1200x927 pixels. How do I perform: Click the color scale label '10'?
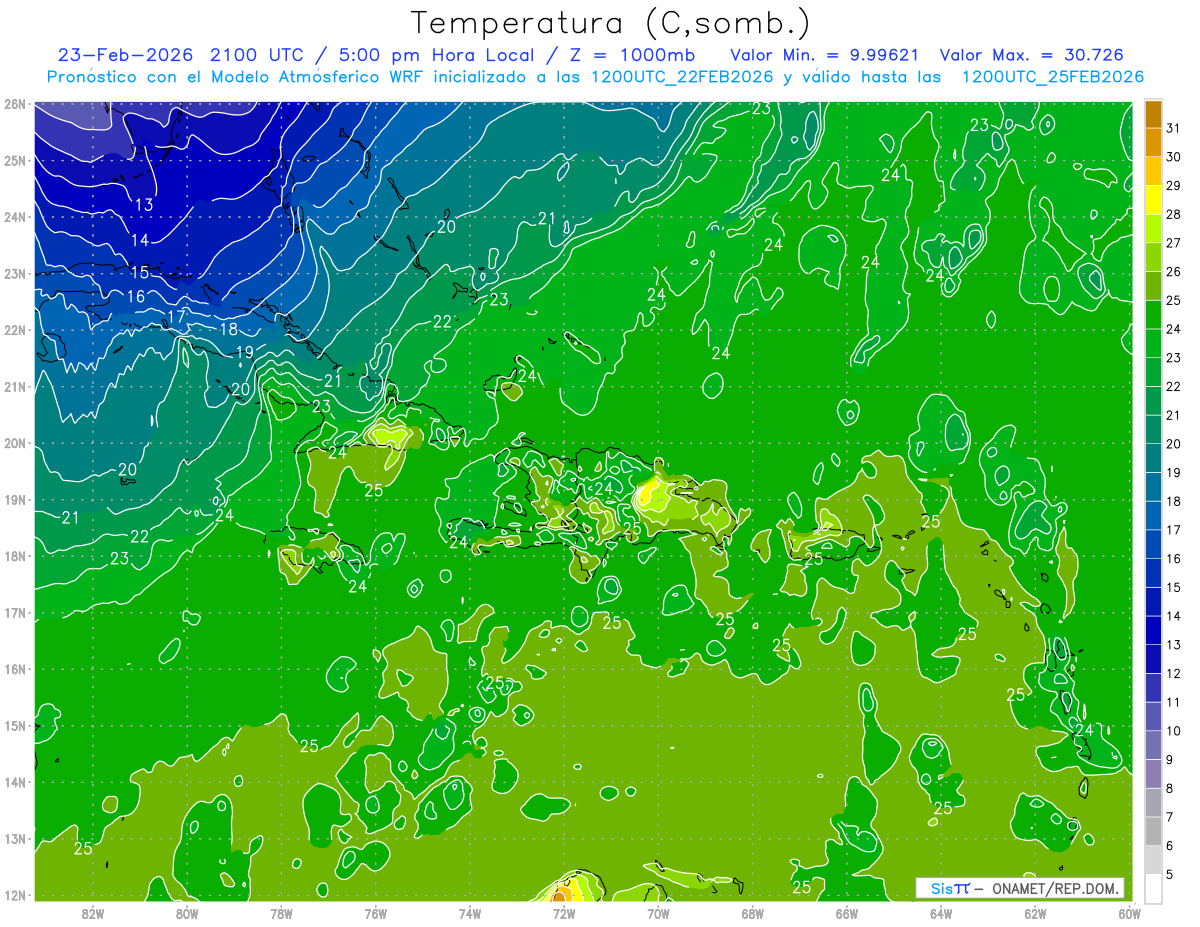(x=1174, y=731)
